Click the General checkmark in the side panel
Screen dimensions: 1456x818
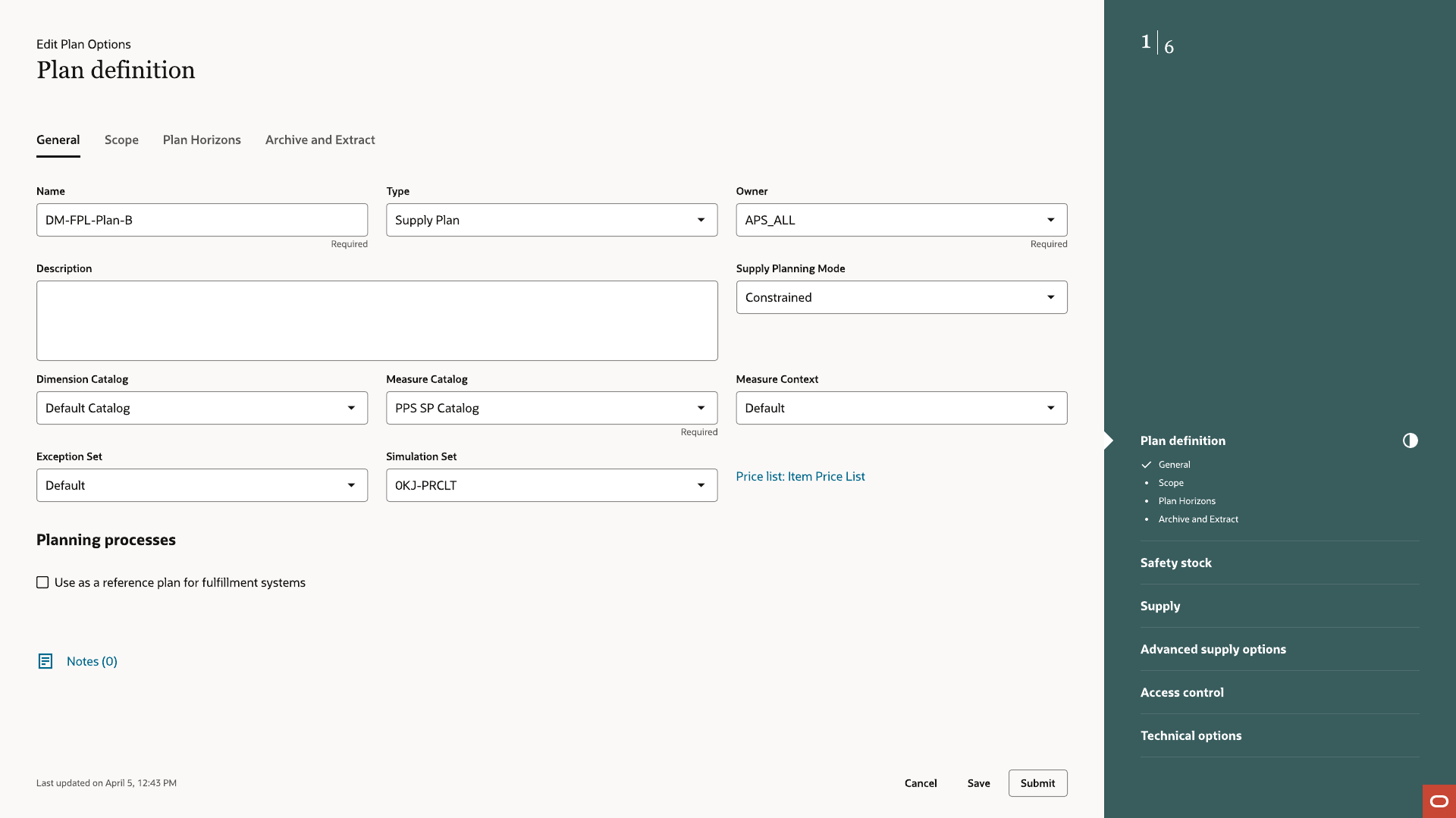(1147, 465)
